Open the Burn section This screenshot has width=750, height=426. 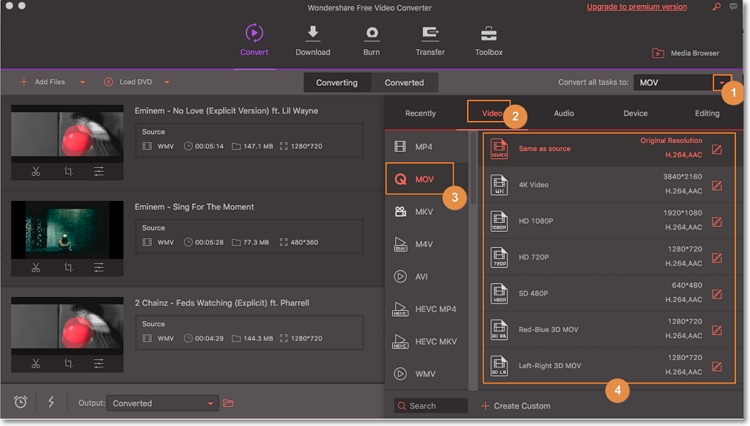coord(371,40)
